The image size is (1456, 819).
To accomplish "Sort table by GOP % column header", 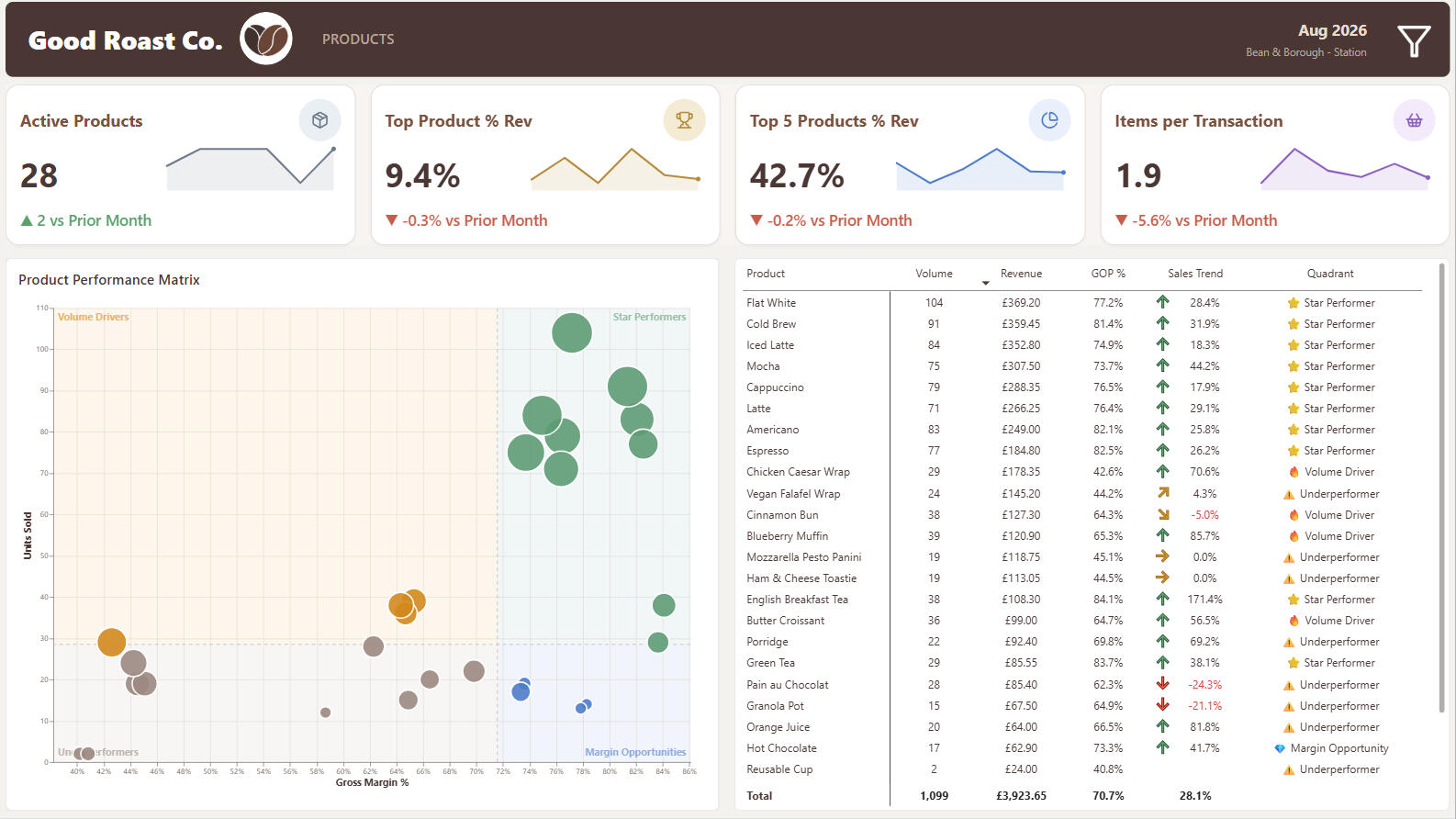I will [1108, 274].
